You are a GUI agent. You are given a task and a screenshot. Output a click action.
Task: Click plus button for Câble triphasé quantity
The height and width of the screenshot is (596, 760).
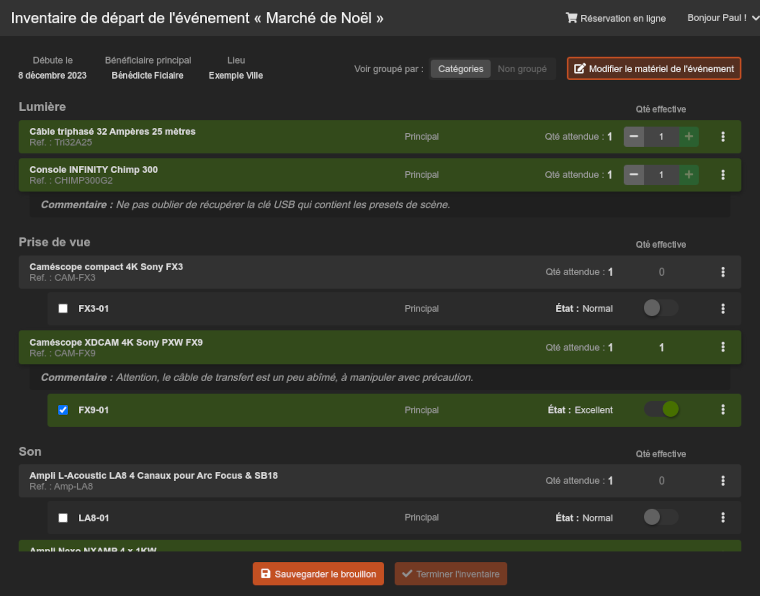pos(688,137)
